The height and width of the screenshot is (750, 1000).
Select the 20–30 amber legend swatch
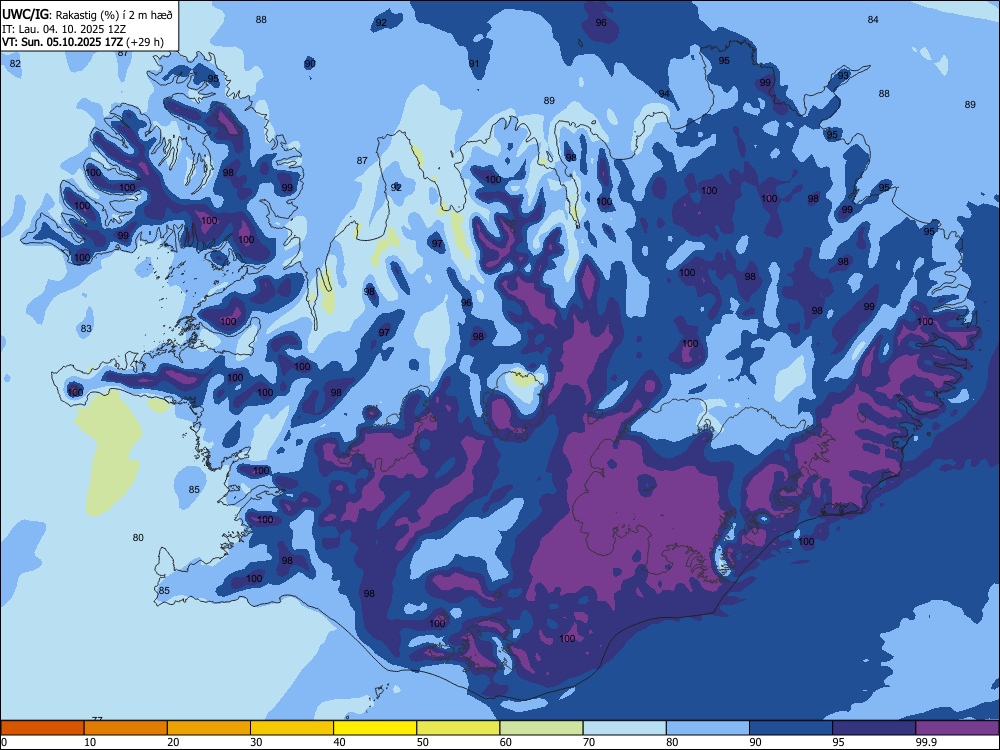click(x=209, y=728)
